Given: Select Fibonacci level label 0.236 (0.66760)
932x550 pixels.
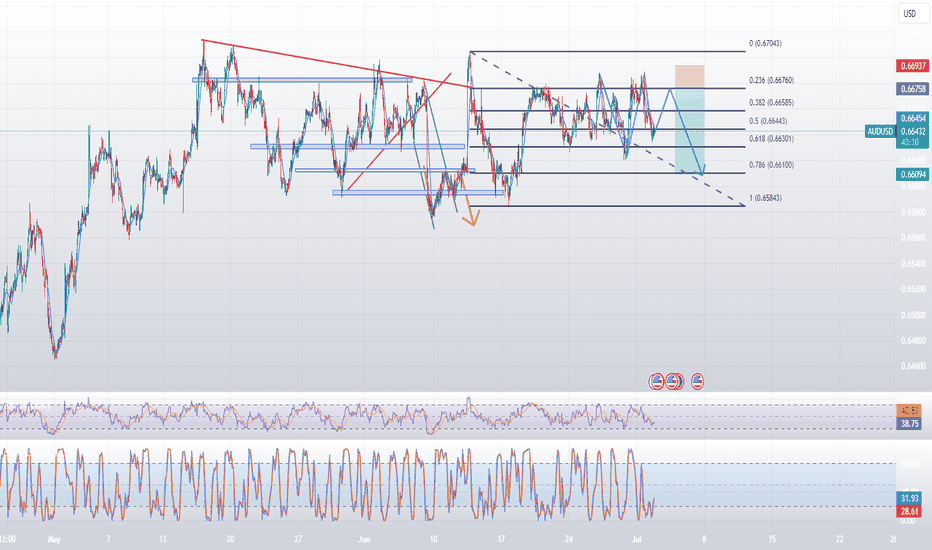Looking at the screenshot, I should point(771,80).
